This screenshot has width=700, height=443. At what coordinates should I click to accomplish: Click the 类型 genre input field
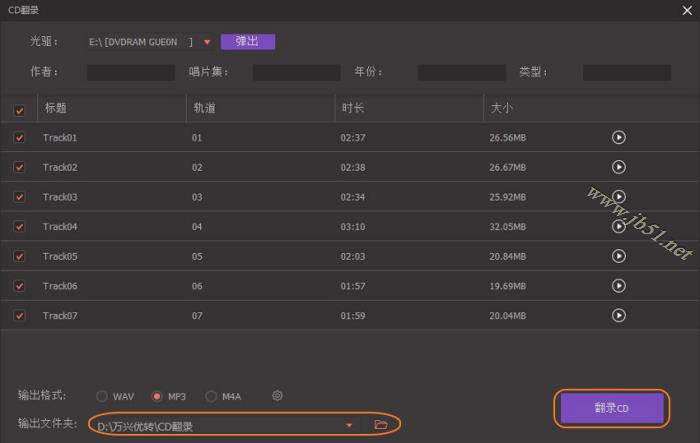tap(627, 72)
